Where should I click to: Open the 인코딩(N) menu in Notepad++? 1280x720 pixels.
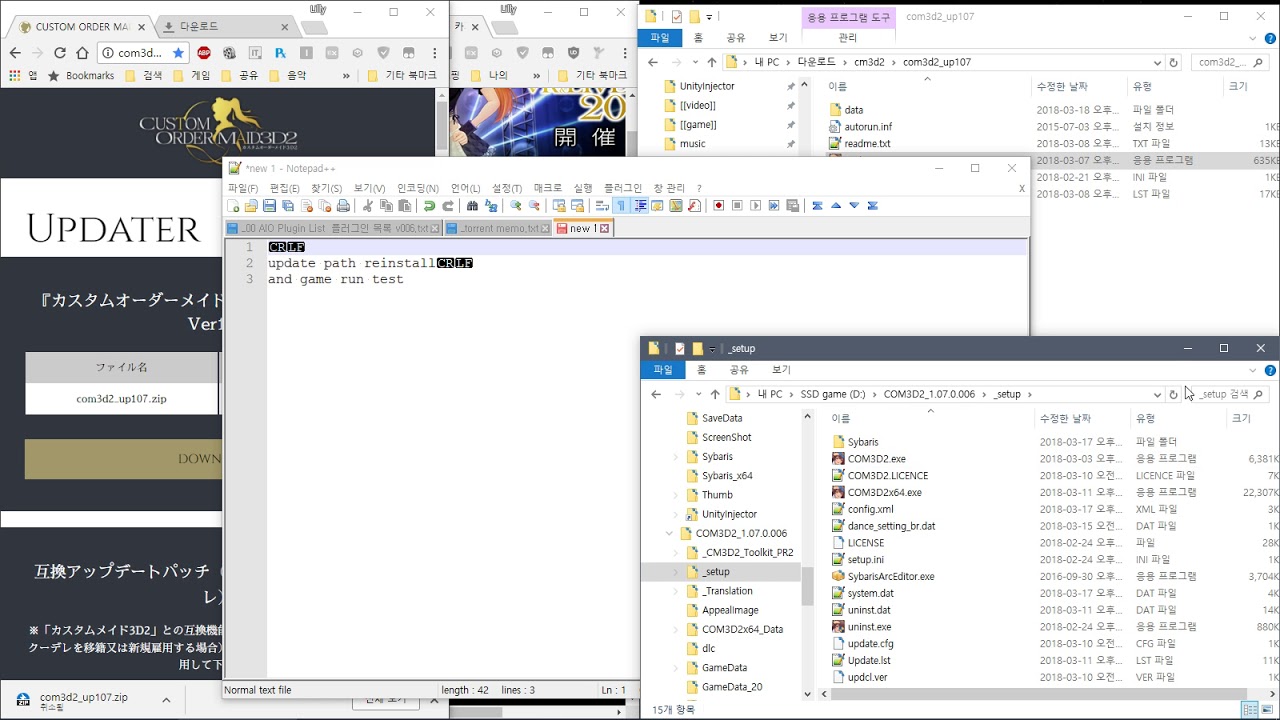tap(418, 188)
